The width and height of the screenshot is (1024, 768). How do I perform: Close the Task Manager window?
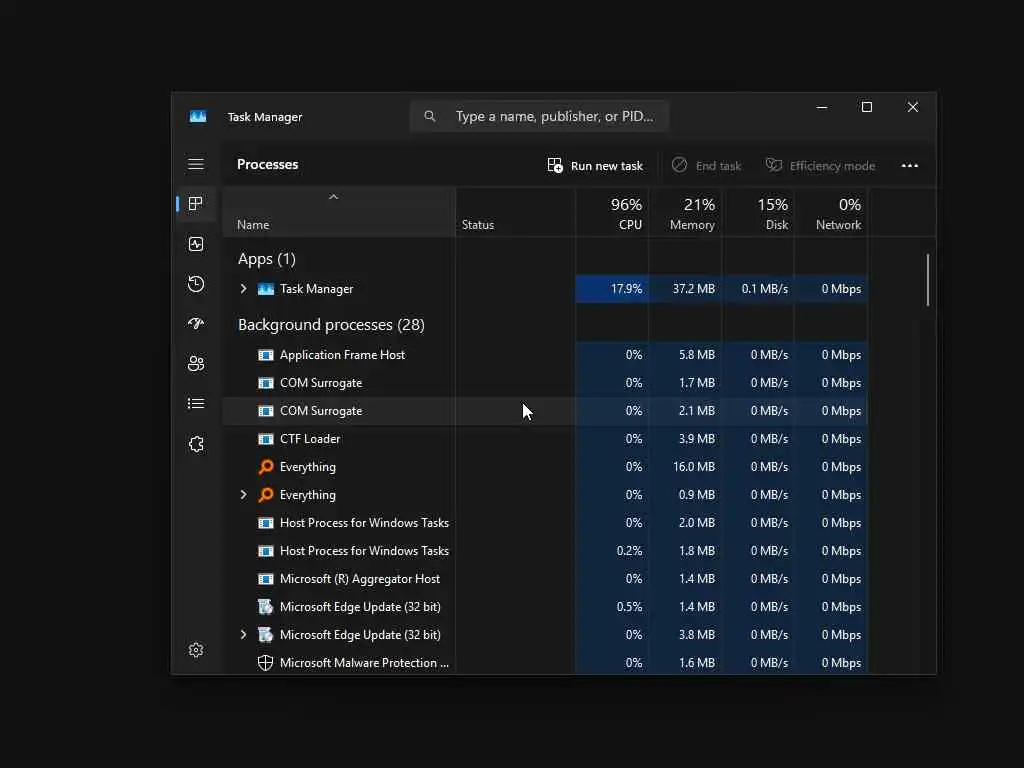pos(913,107)
